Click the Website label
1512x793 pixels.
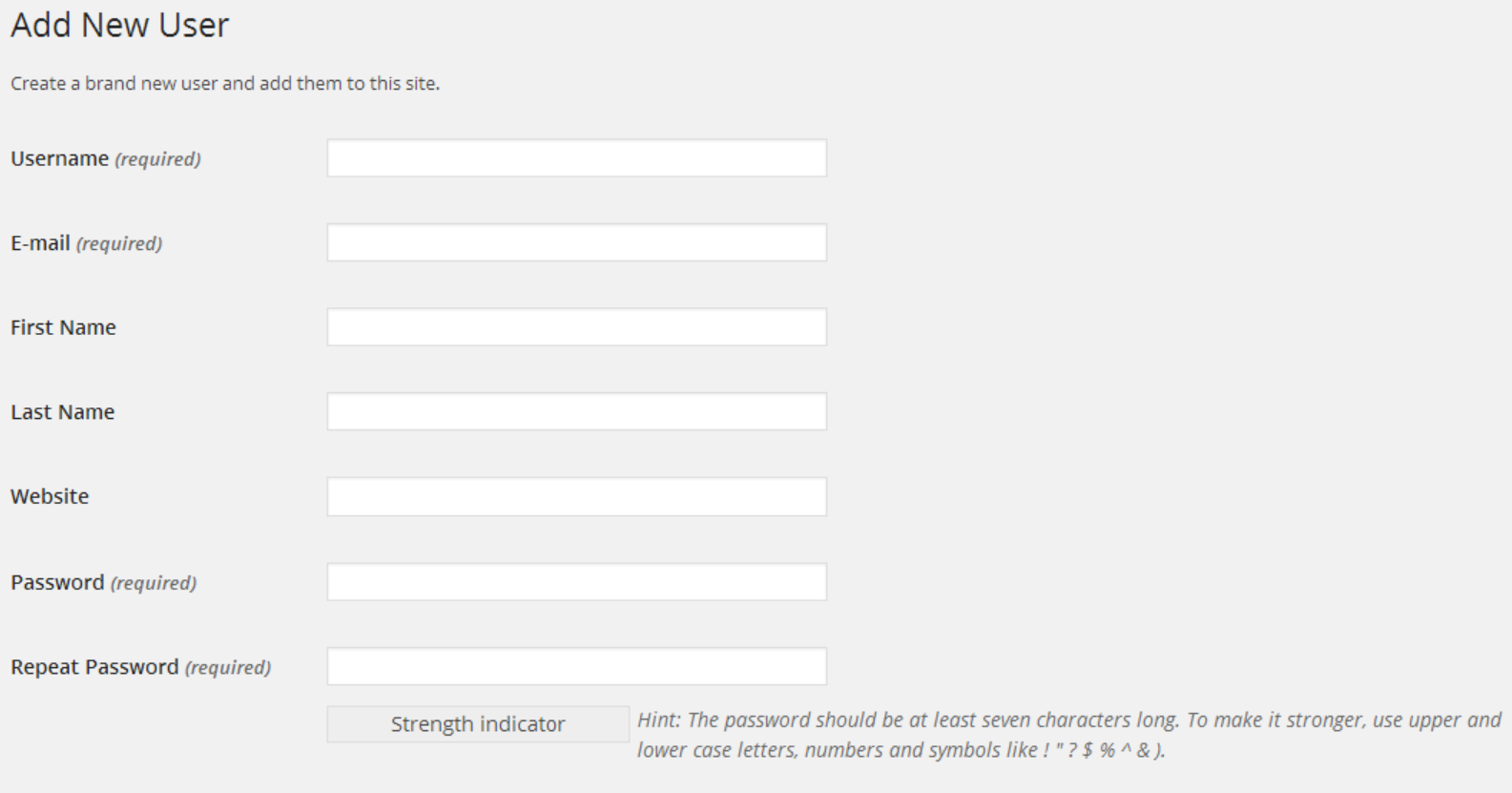pyautogui.click(x=50, y=497)
